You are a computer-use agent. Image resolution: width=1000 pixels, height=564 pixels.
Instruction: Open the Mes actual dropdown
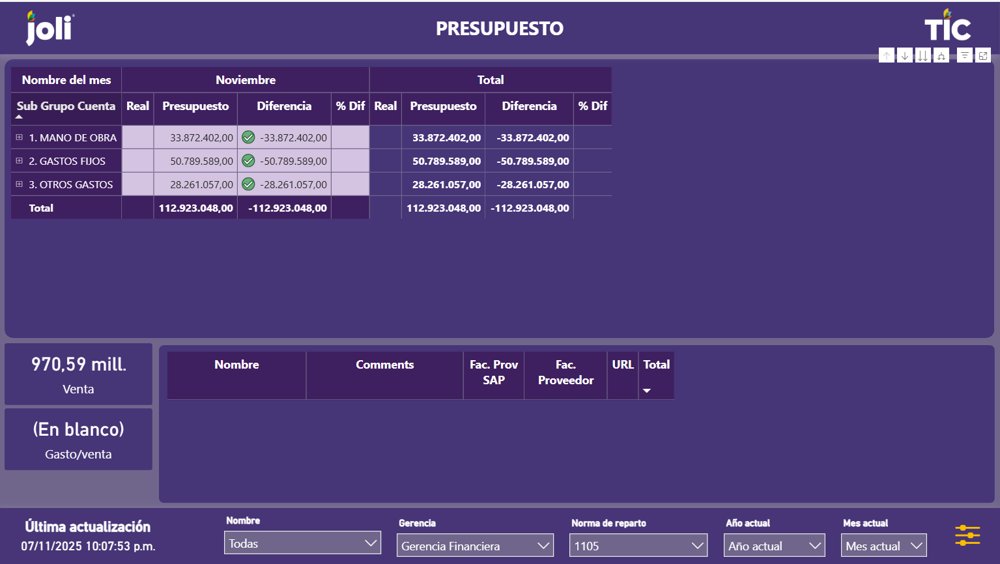point(884,545)
